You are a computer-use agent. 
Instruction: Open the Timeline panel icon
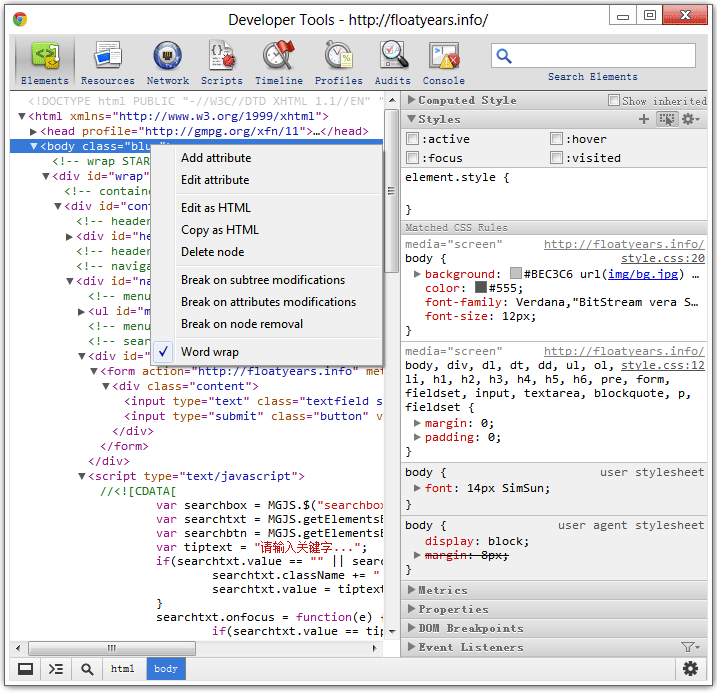(278, 55)
